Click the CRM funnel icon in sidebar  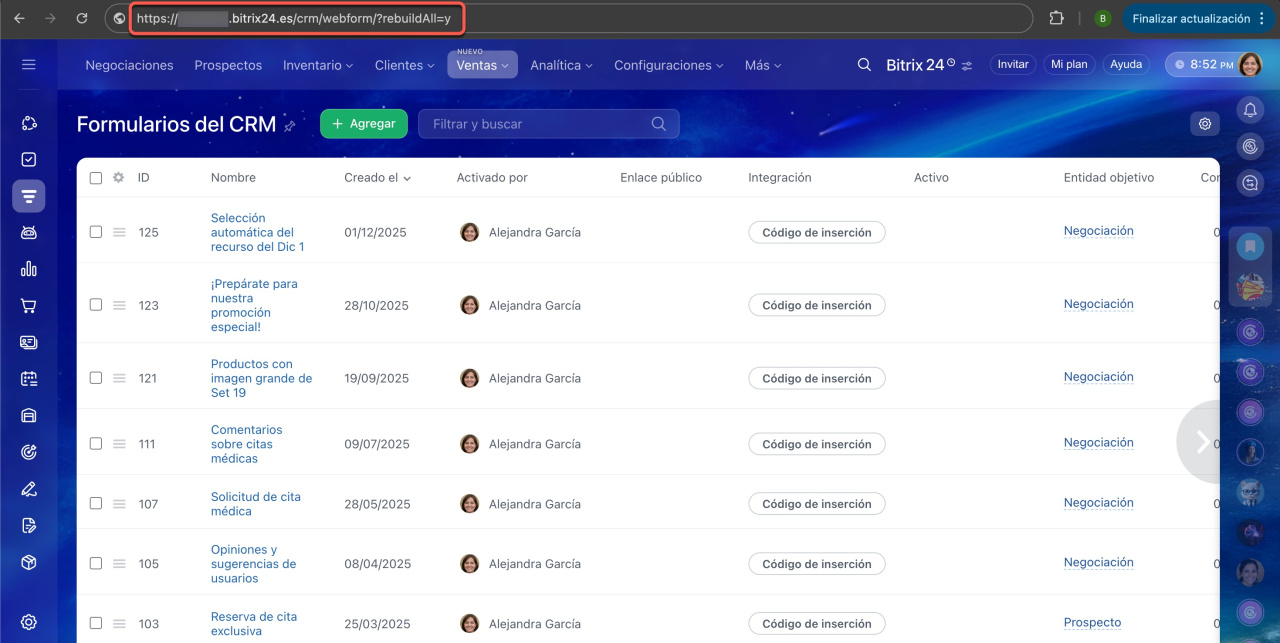(29, 196)
